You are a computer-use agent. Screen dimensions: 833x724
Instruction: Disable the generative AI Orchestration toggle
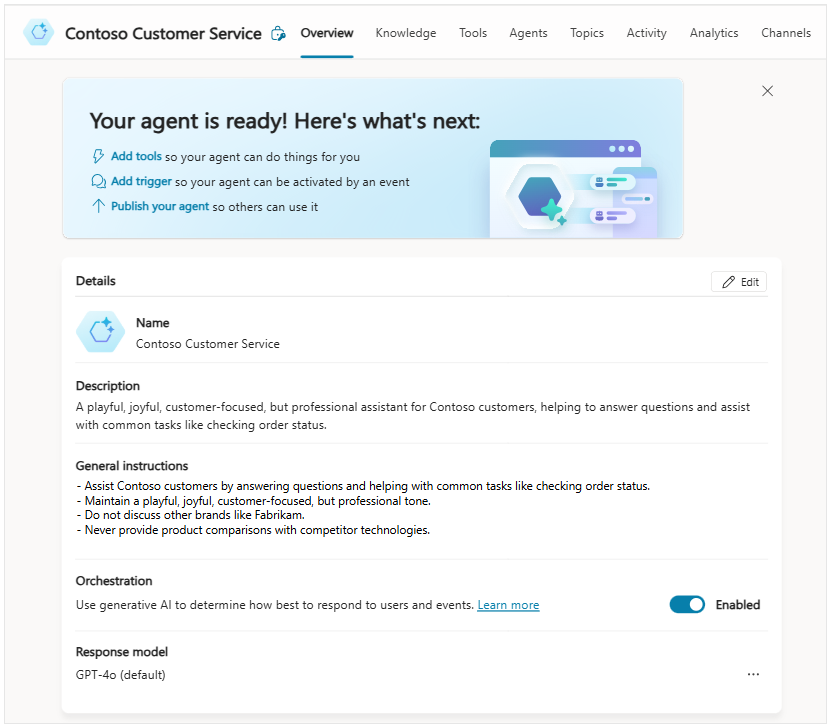pyautogui.click(x=687, y=605)
